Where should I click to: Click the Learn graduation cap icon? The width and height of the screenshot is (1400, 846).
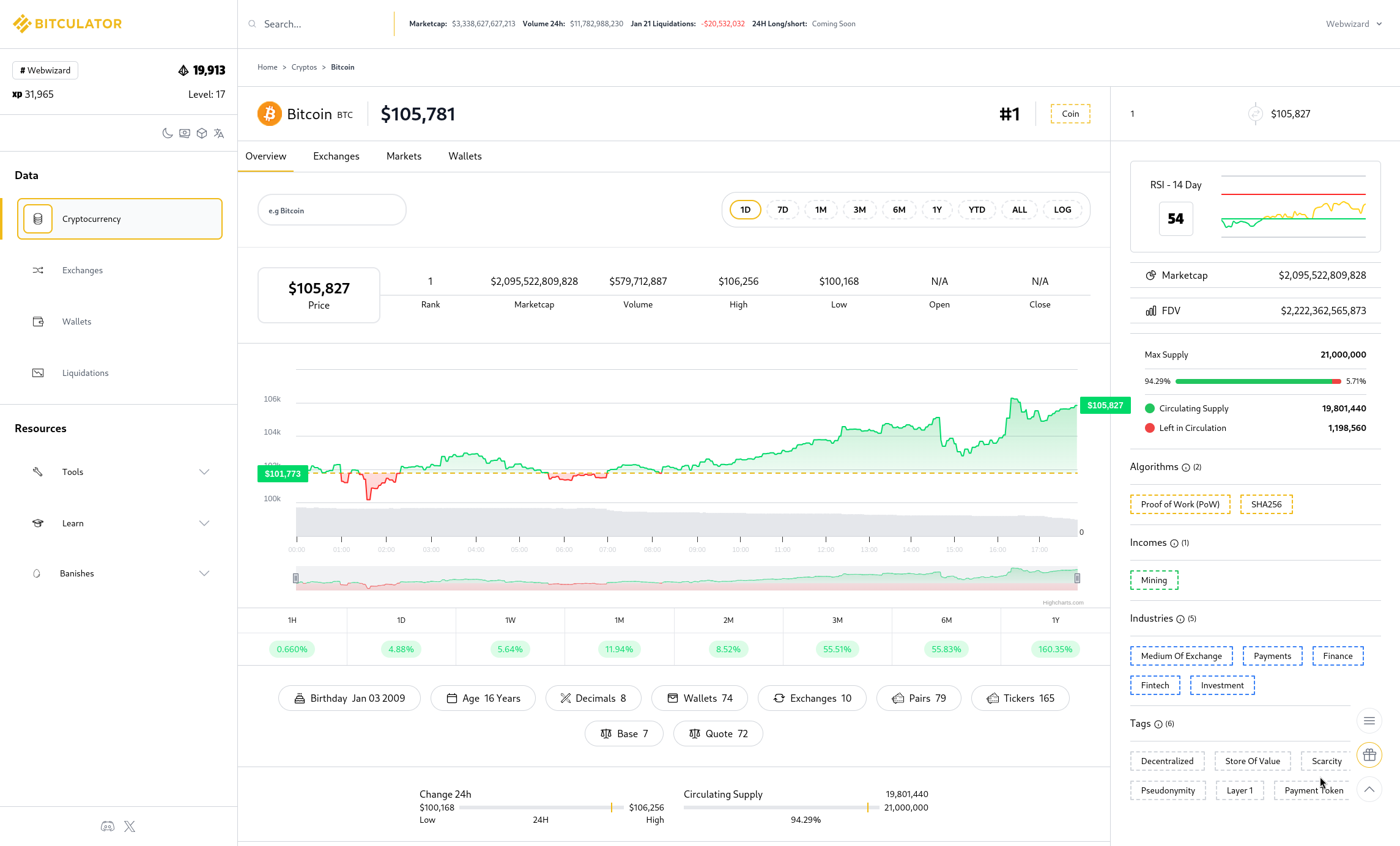(38, 523)
